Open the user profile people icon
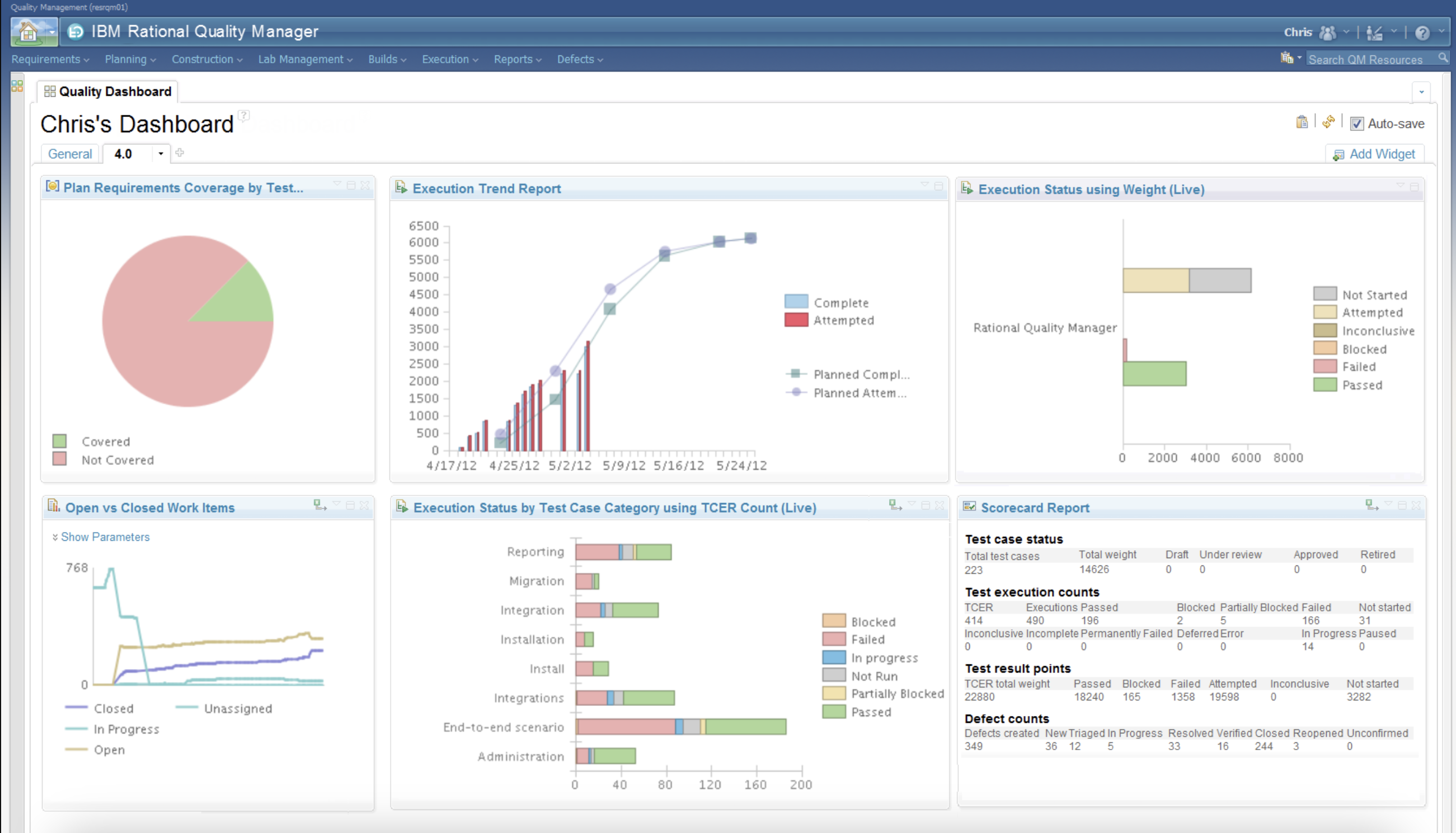 click(1327, 32)
